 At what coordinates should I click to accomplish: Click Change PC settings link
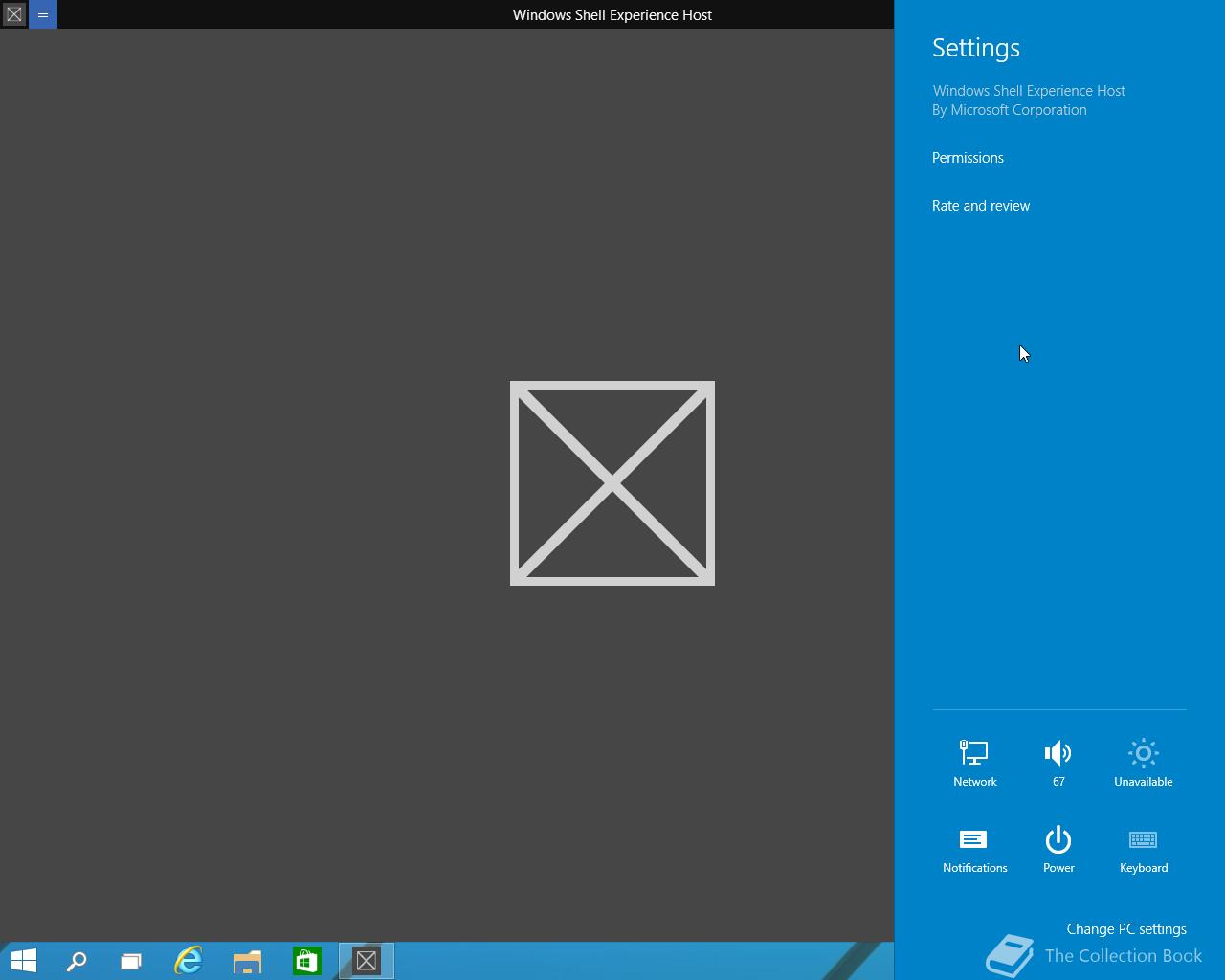pyautogui.click(x=1126, y=929)
